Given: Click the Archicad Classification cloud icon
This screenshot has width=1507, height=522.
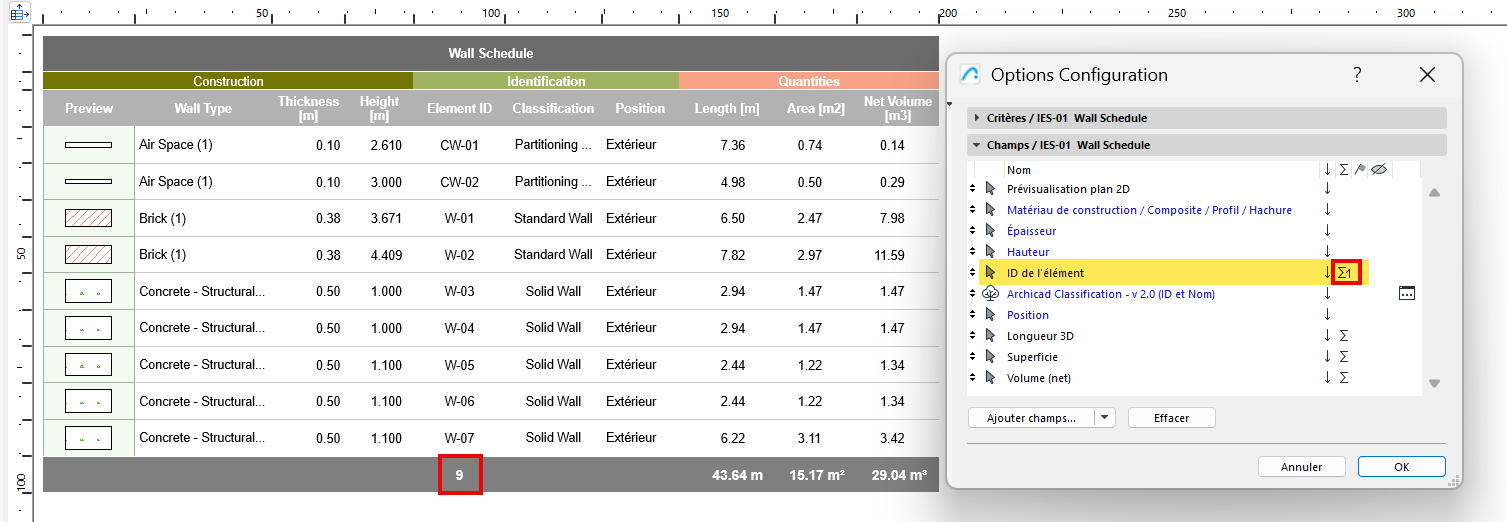Looking at the screenshot, I should [x=991, y=294].
